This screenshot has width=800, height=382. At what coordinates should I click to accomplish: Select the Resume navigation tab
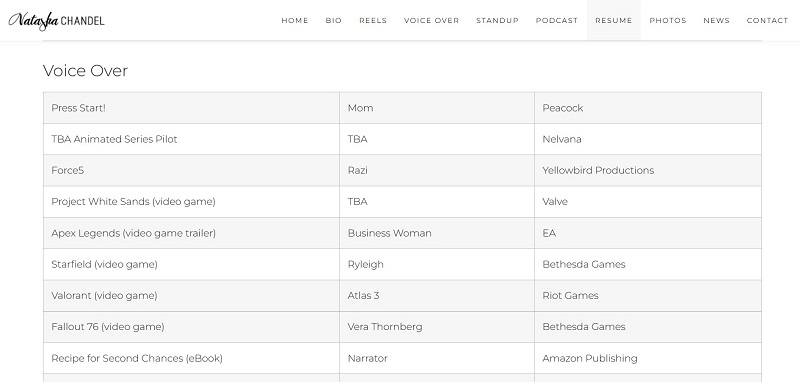614,20
